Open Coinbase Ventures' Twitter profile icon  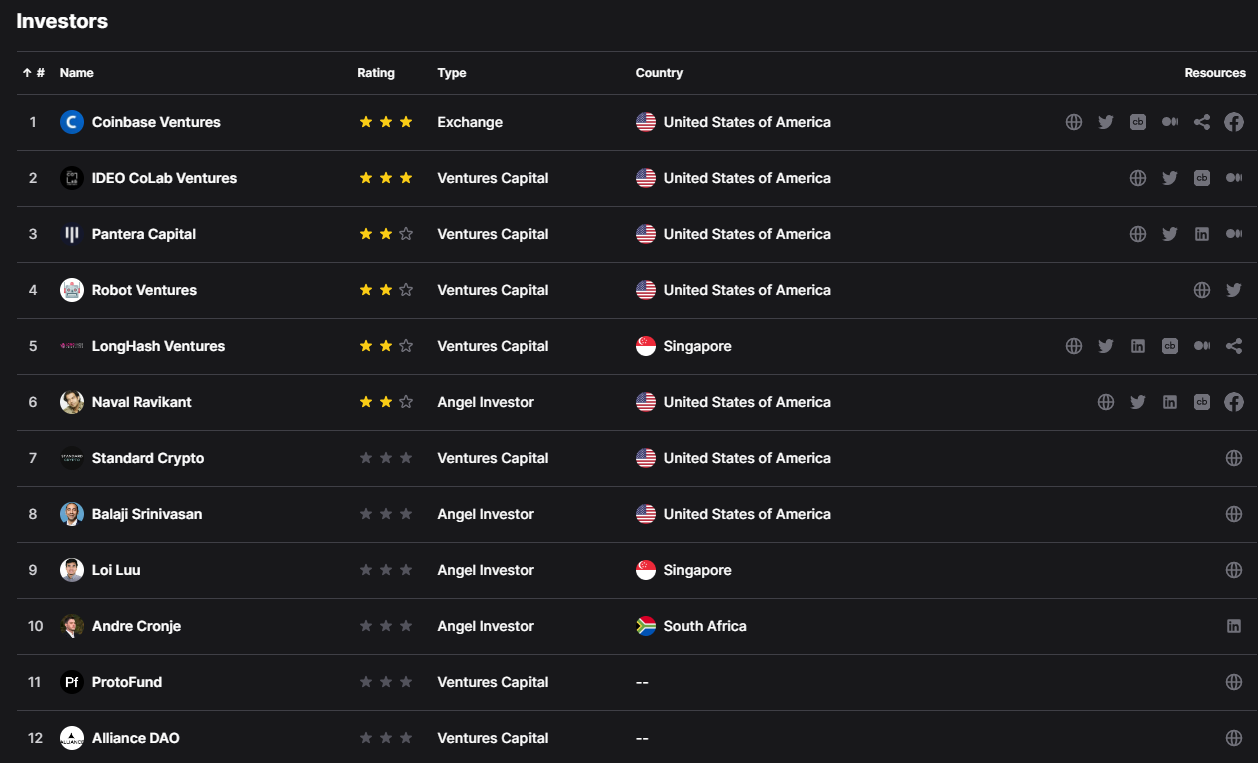click(1105, 122)
